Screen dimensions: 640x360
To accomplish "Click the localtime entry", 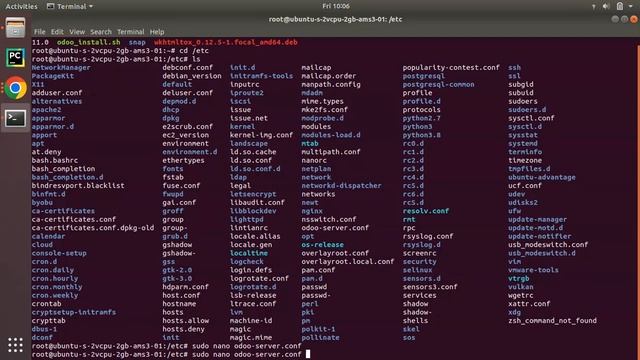I will (249, 253).
